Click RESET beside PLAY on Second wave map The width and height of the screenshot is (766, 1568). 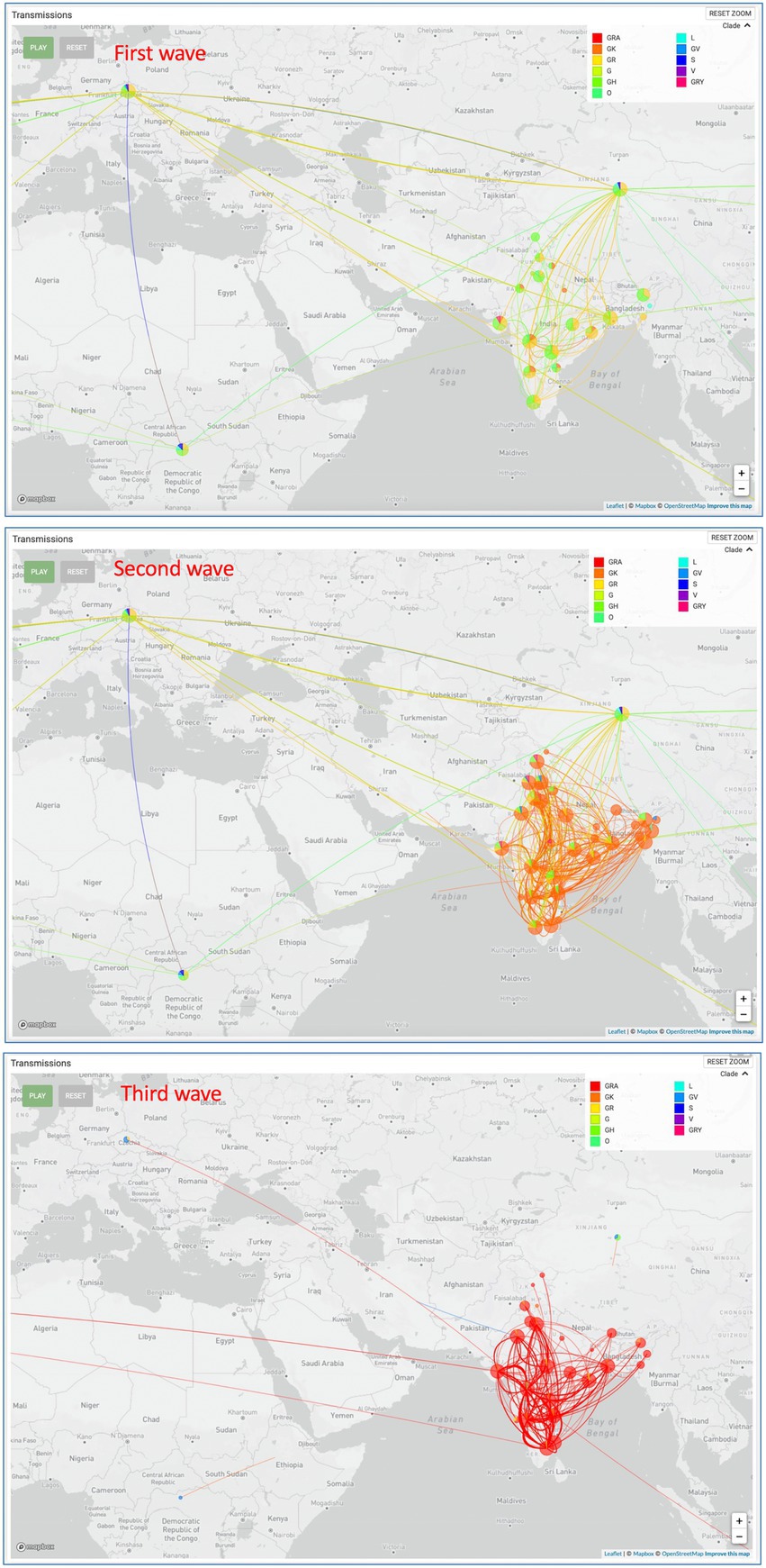pos(77,572)
